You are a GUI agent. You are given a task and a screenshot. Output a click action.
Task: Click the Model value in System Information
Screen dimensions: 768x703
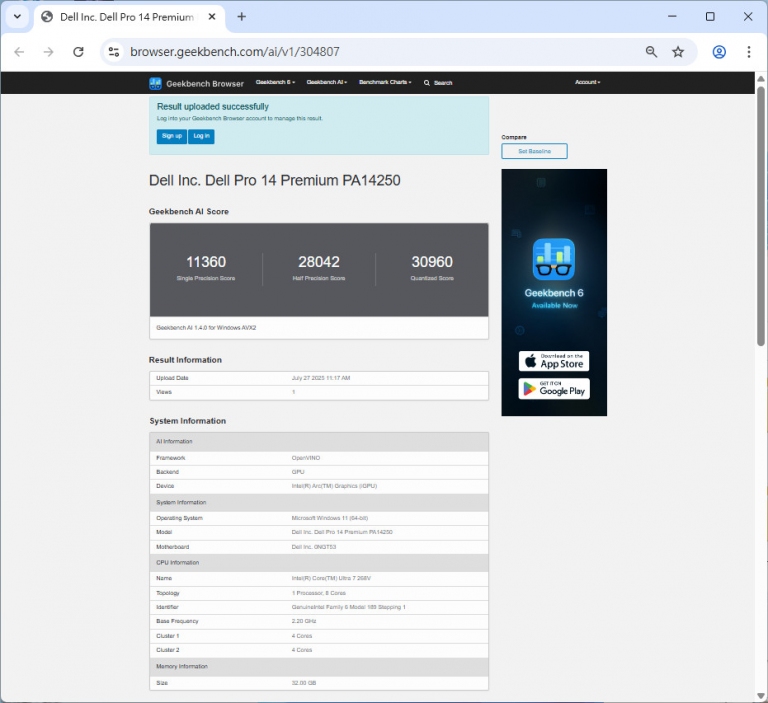tap(342, 533)
